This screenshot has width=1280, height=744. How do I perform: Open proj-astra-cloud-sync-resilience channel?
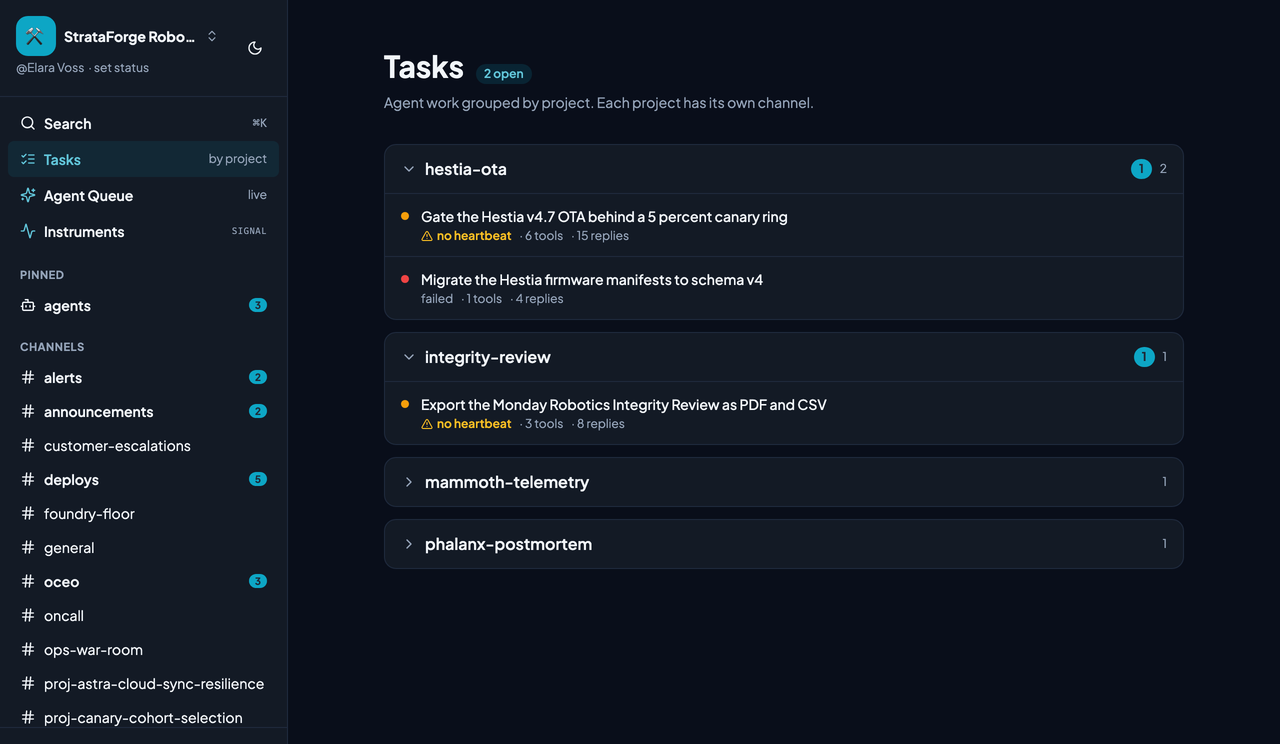[x=143, y=684]
